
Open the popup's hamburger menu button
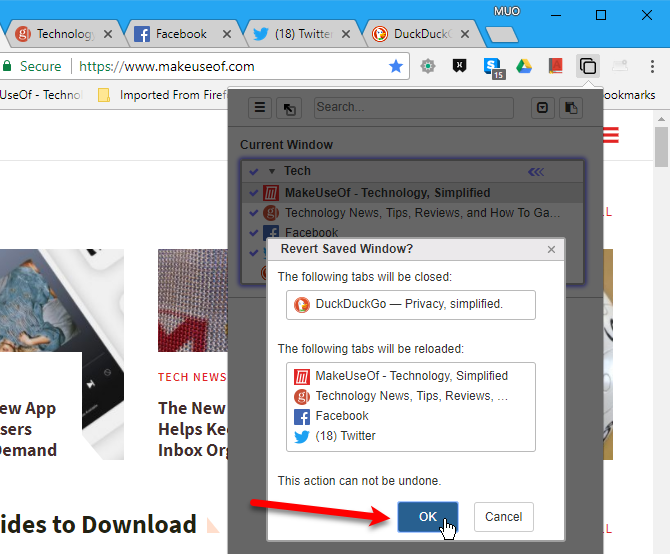click(x=259, y=108)
